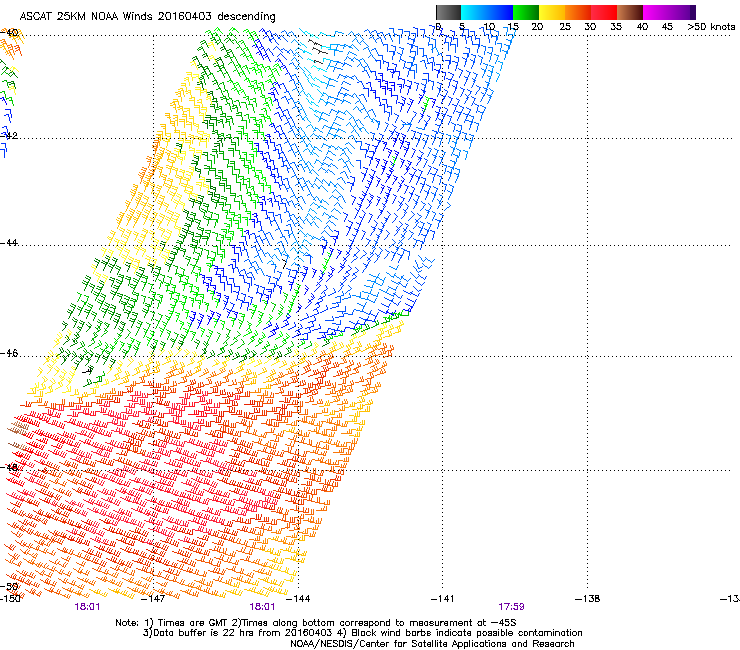Screen dimensions: 740x650
Task: Click the '45' legend scale label
Action: [667, 26]
